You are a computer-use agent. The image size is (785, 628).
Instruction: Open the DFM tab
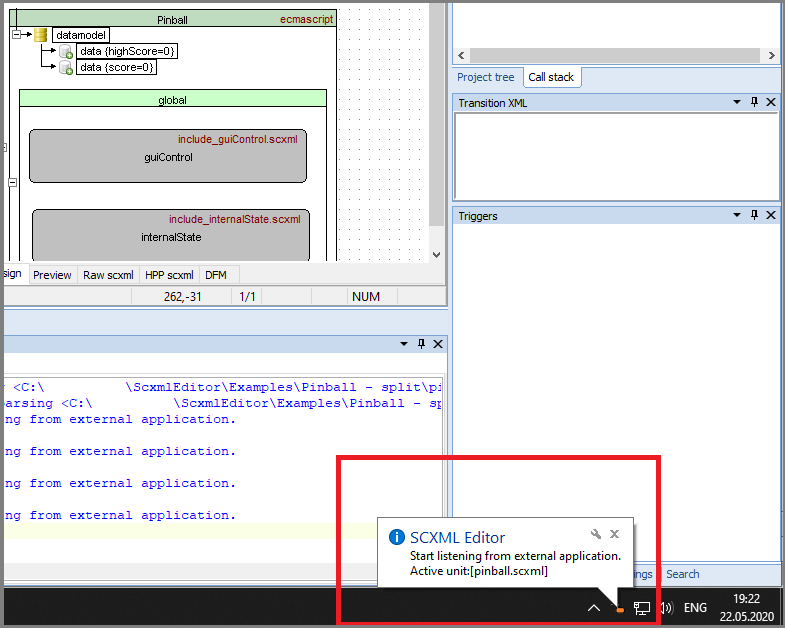click(x=216, y=275)
